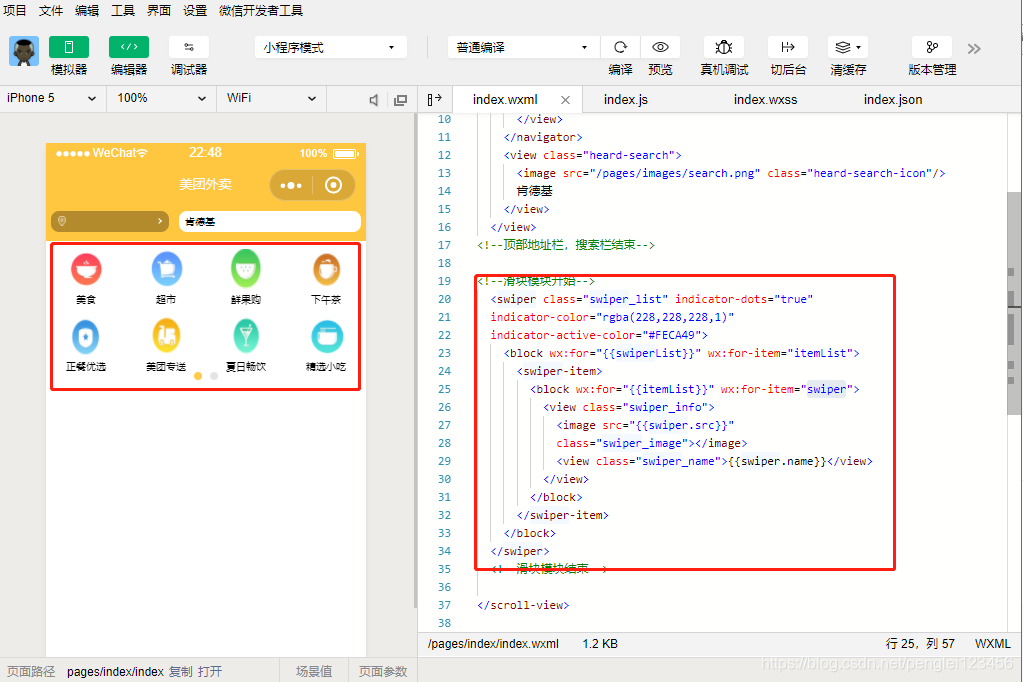The image size is (1023, 682).
Task: Open the 工具 menu
Action: click(x=123, y=10)
